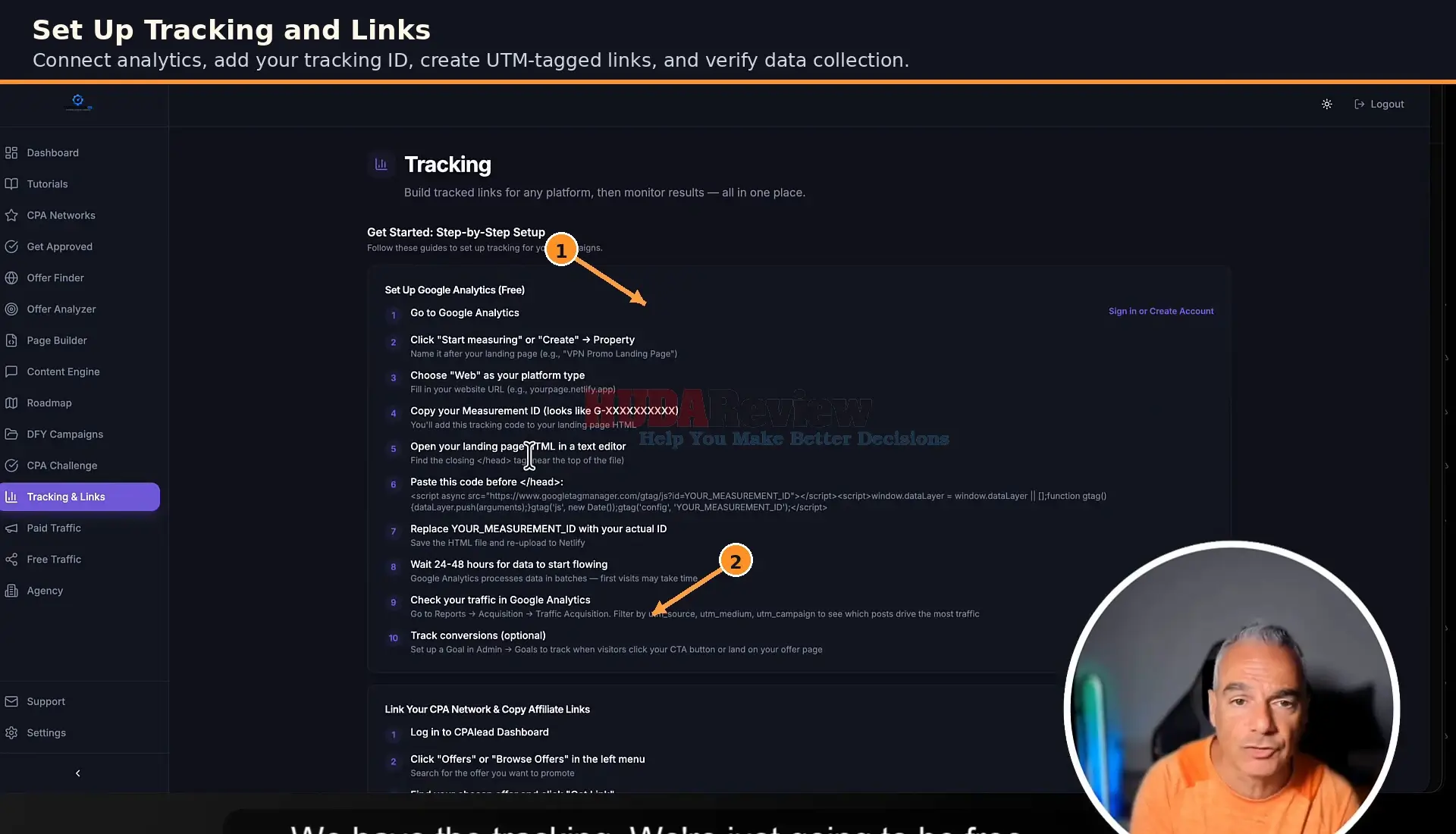Collapse the sidebar with the chevron arrow
Image resolution: width=1456 pixels, height=834 pixels.
pos(77,773)
